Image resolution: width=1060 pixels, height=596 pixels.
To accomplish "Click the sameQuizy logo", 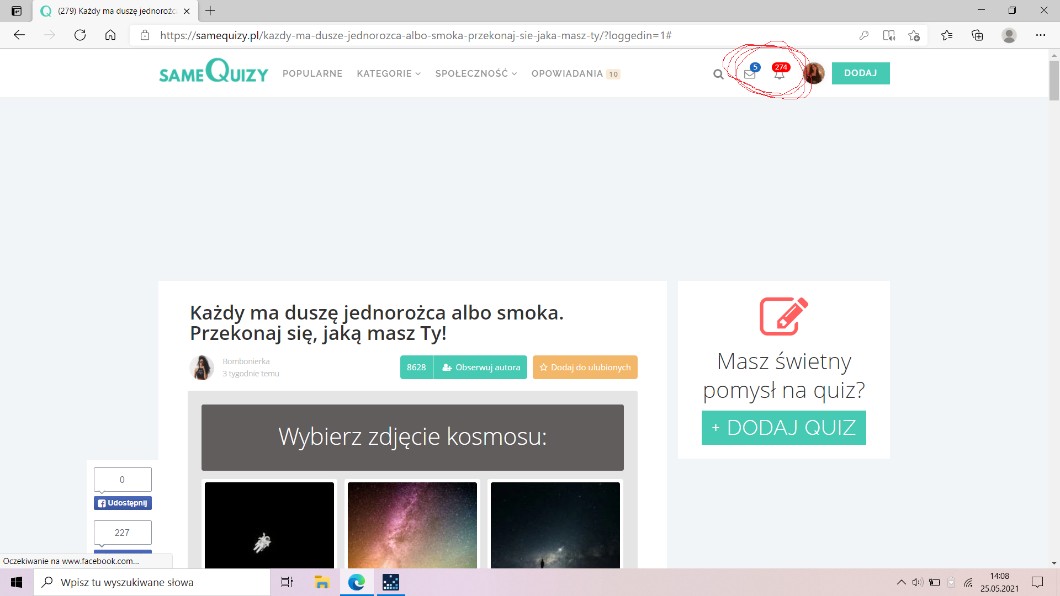I will click(213, 73).
